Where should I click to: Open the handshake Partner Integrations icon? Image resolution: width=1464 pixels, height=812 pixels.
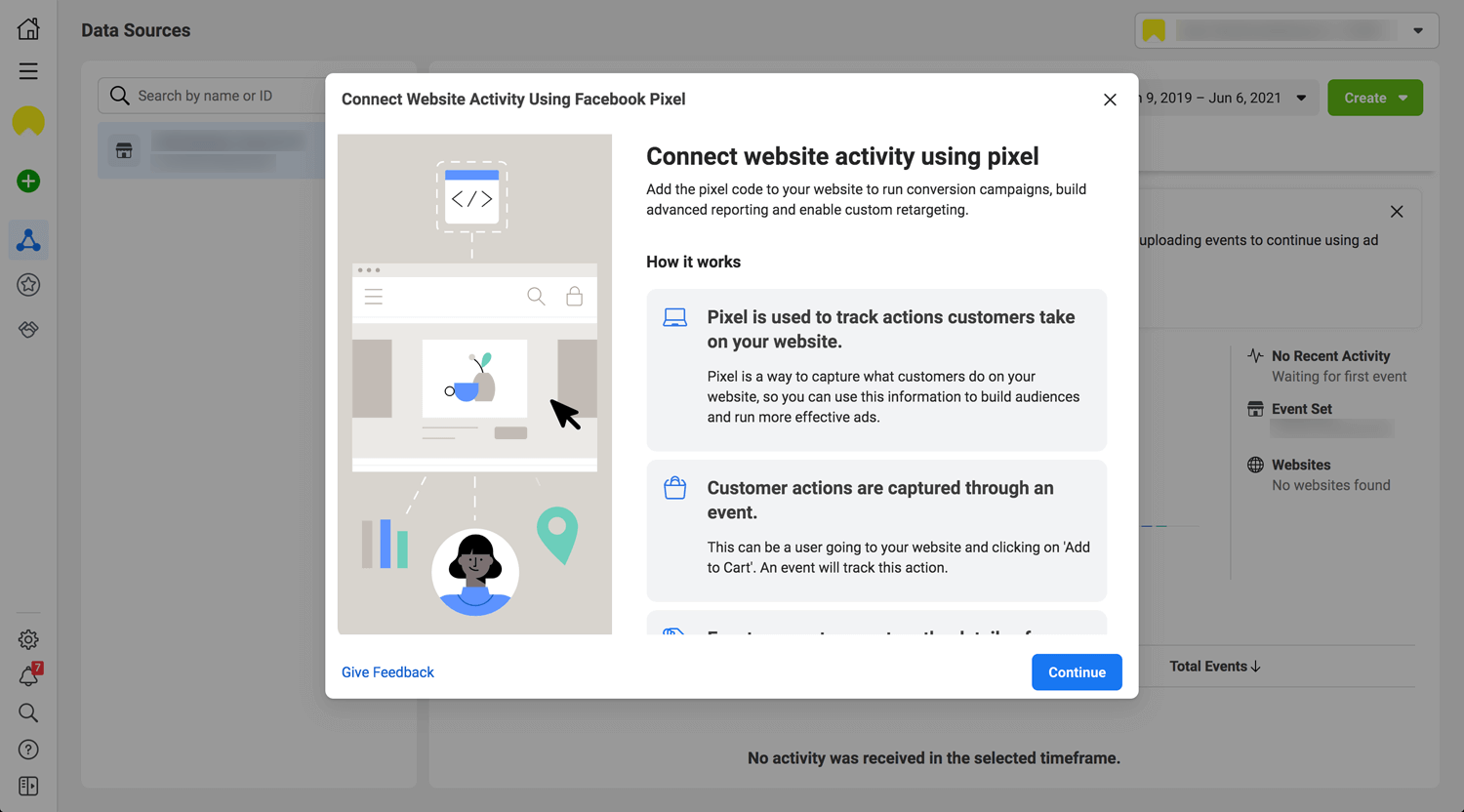pyautogui.click(x=28, y=330)
